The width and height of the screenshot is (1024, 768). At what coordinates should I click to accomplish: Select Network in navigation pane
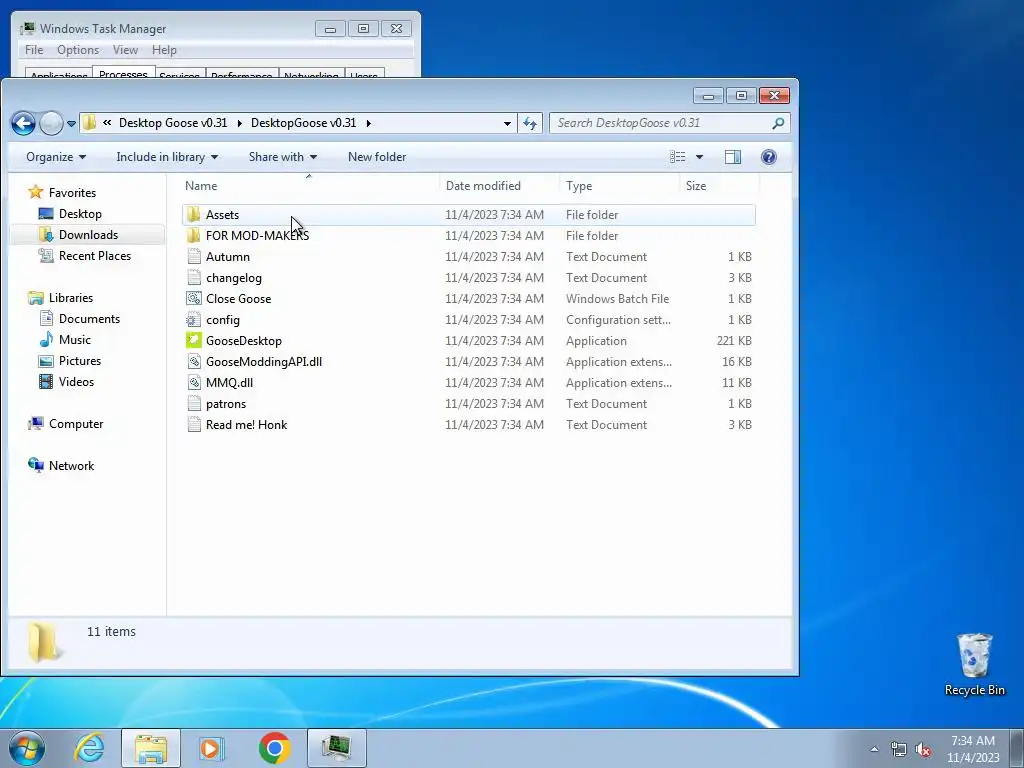[x=71, y=466]
